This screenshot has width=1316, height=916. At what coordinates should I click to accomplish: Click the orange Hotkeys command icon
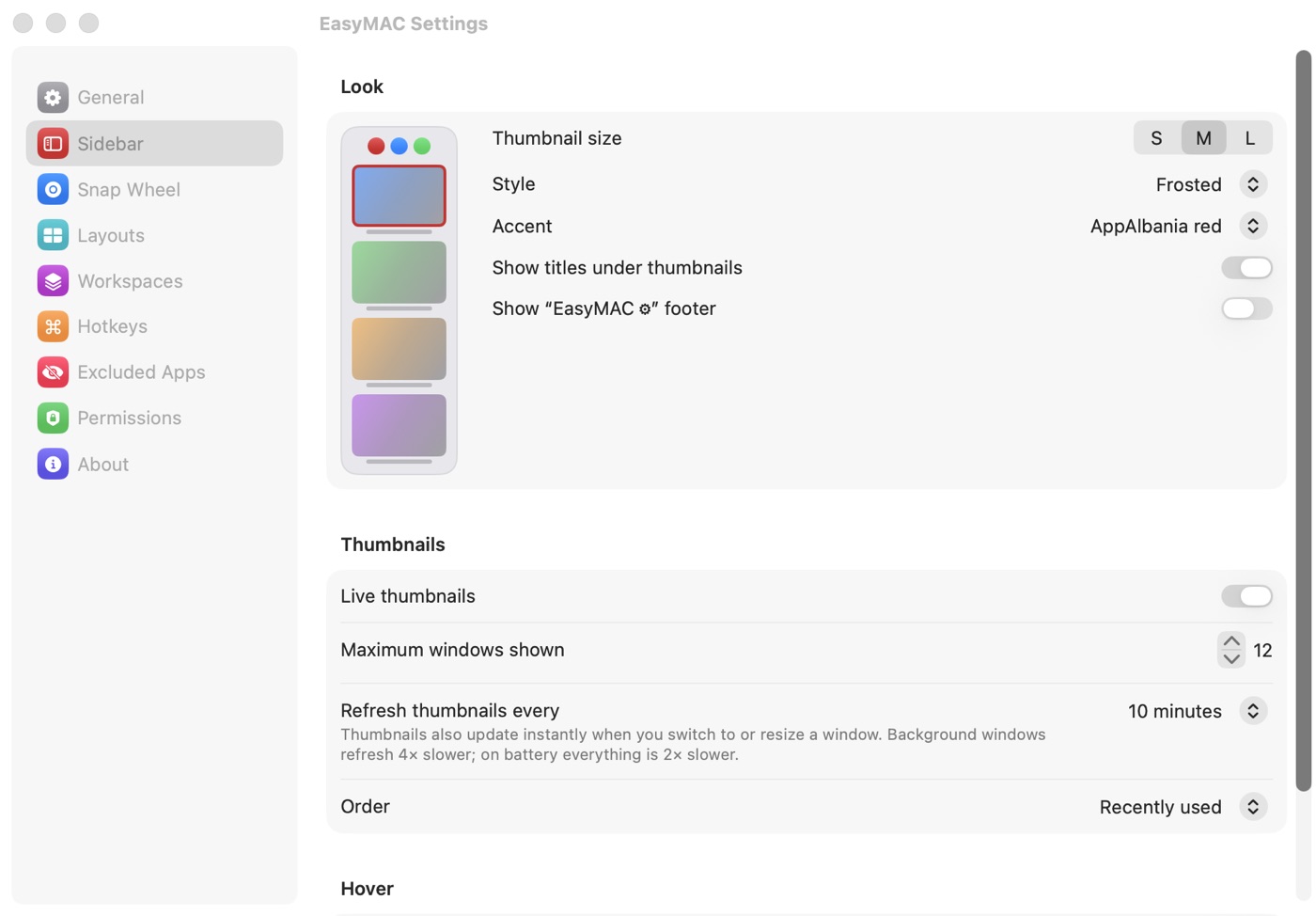[x=53, y=326]
